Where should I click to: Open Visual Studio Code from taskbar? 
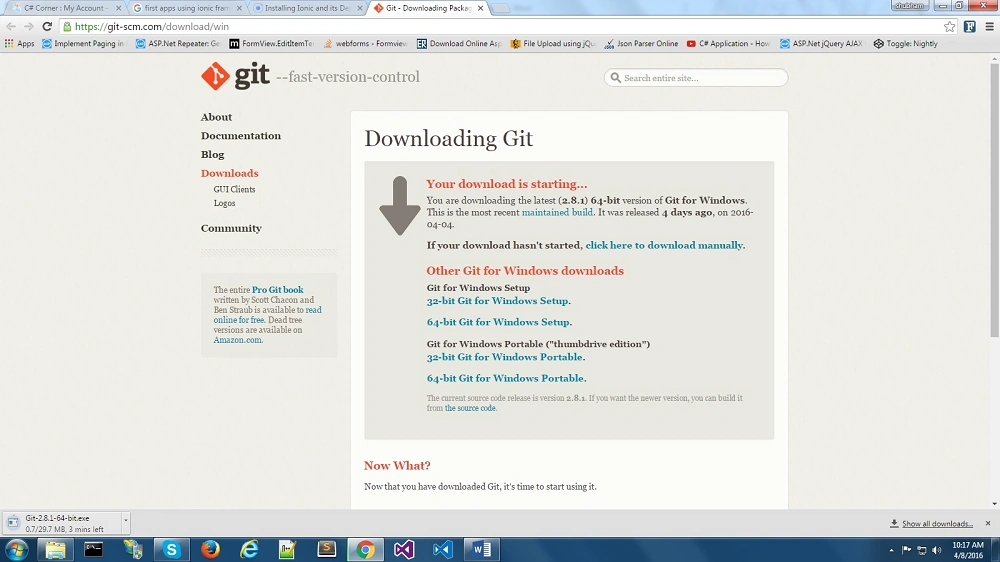pyautogui.click(x=443, y=549)
